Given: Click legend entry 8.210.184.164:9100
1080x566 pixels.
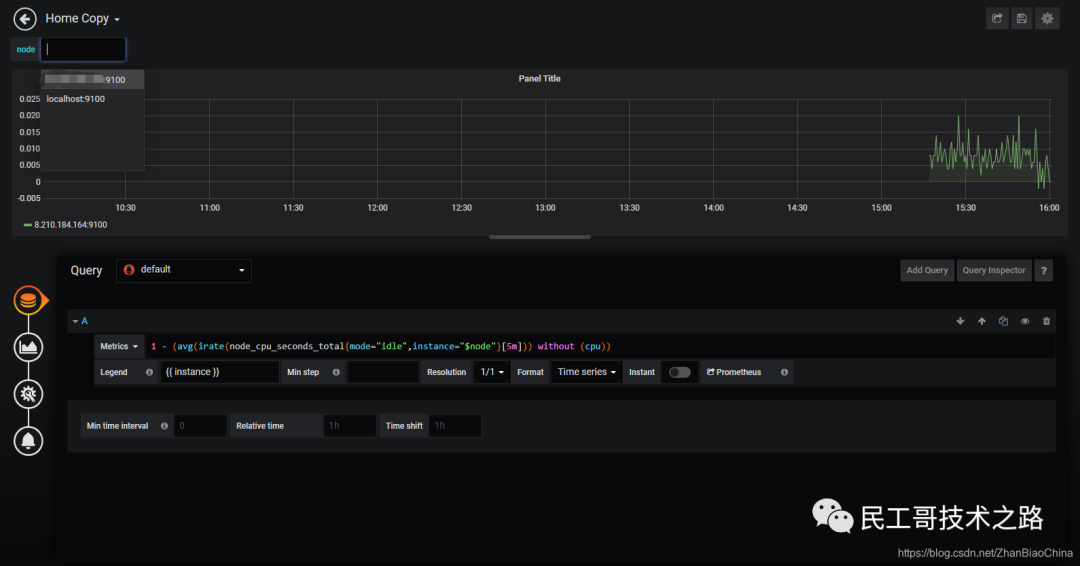Looking at the screenshot, I should (70, 224).
